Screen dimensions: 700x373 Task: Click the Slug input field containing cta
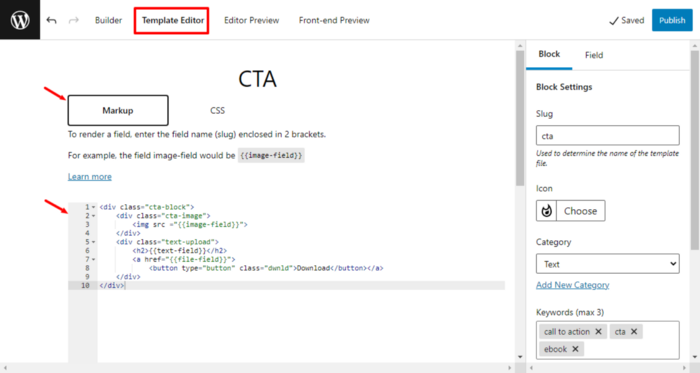tap(608, 135)
